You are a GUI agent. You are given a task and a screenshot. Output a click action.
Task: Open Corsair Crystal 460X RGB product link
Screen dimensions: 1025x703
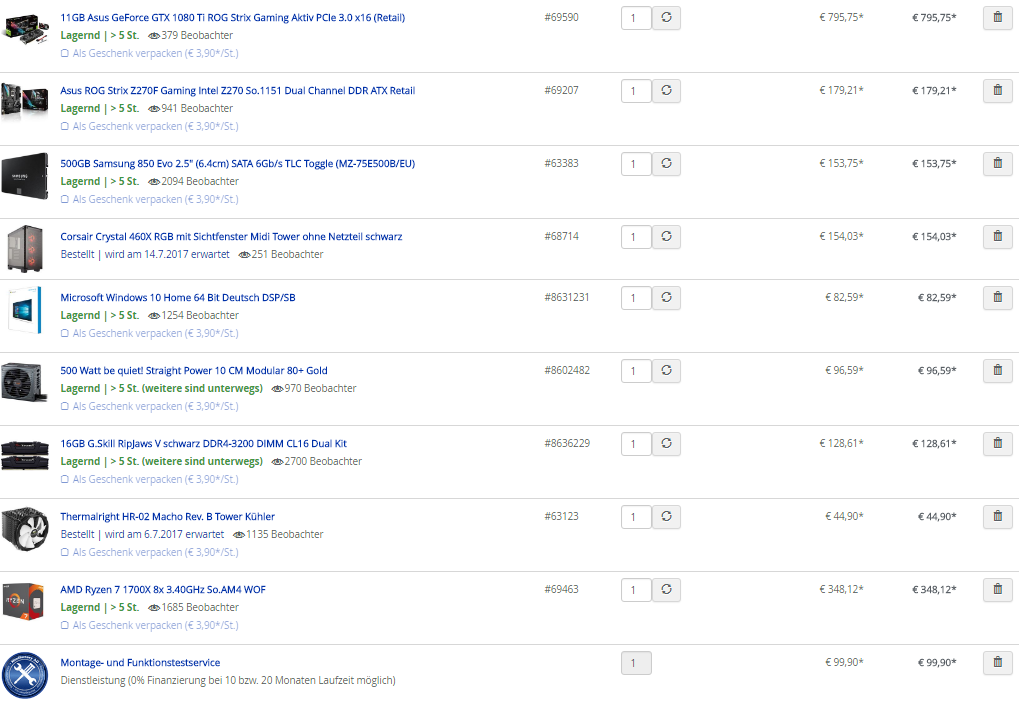[x=231, y=237]
